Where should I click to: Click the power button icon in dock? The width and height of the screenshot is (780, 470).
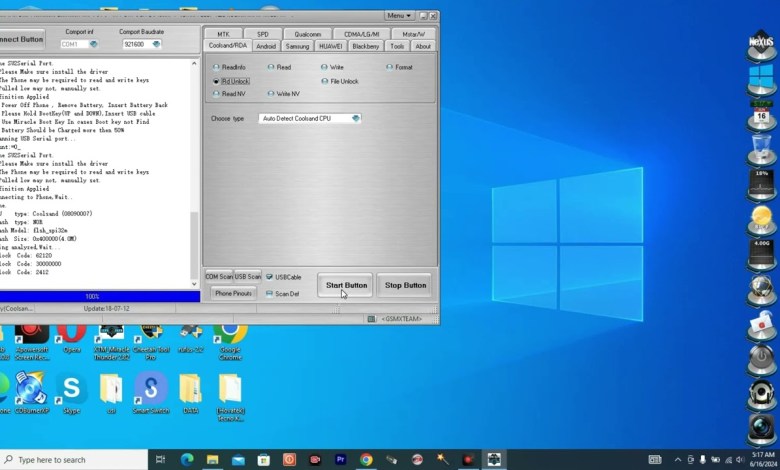(x=761, y=360)
